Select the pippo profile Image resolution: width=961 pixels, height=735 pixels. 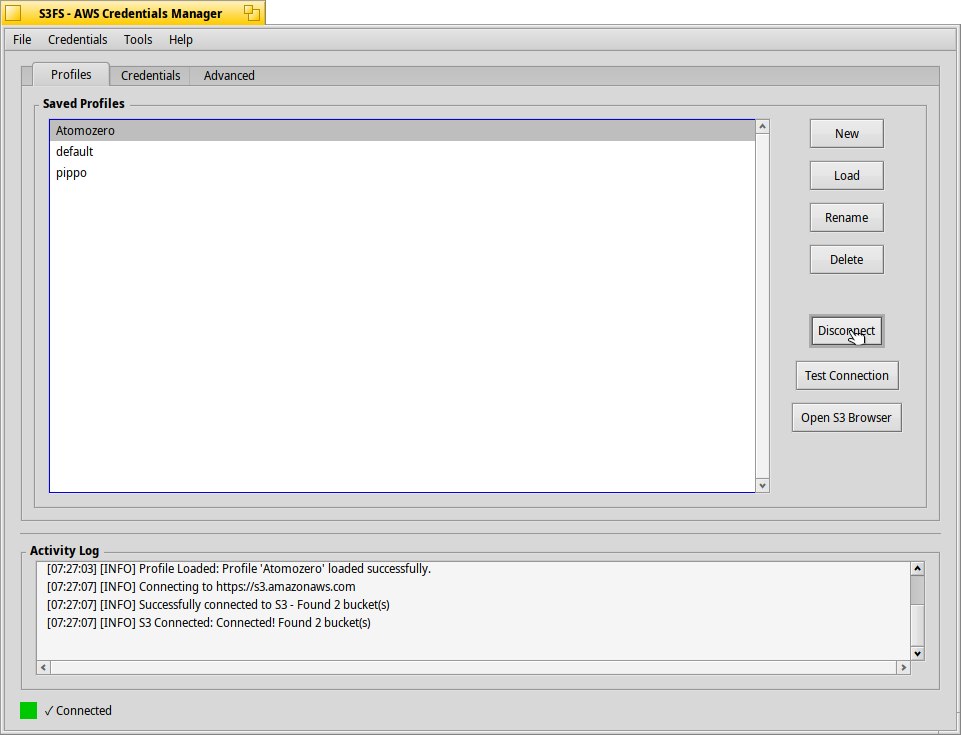71,173
